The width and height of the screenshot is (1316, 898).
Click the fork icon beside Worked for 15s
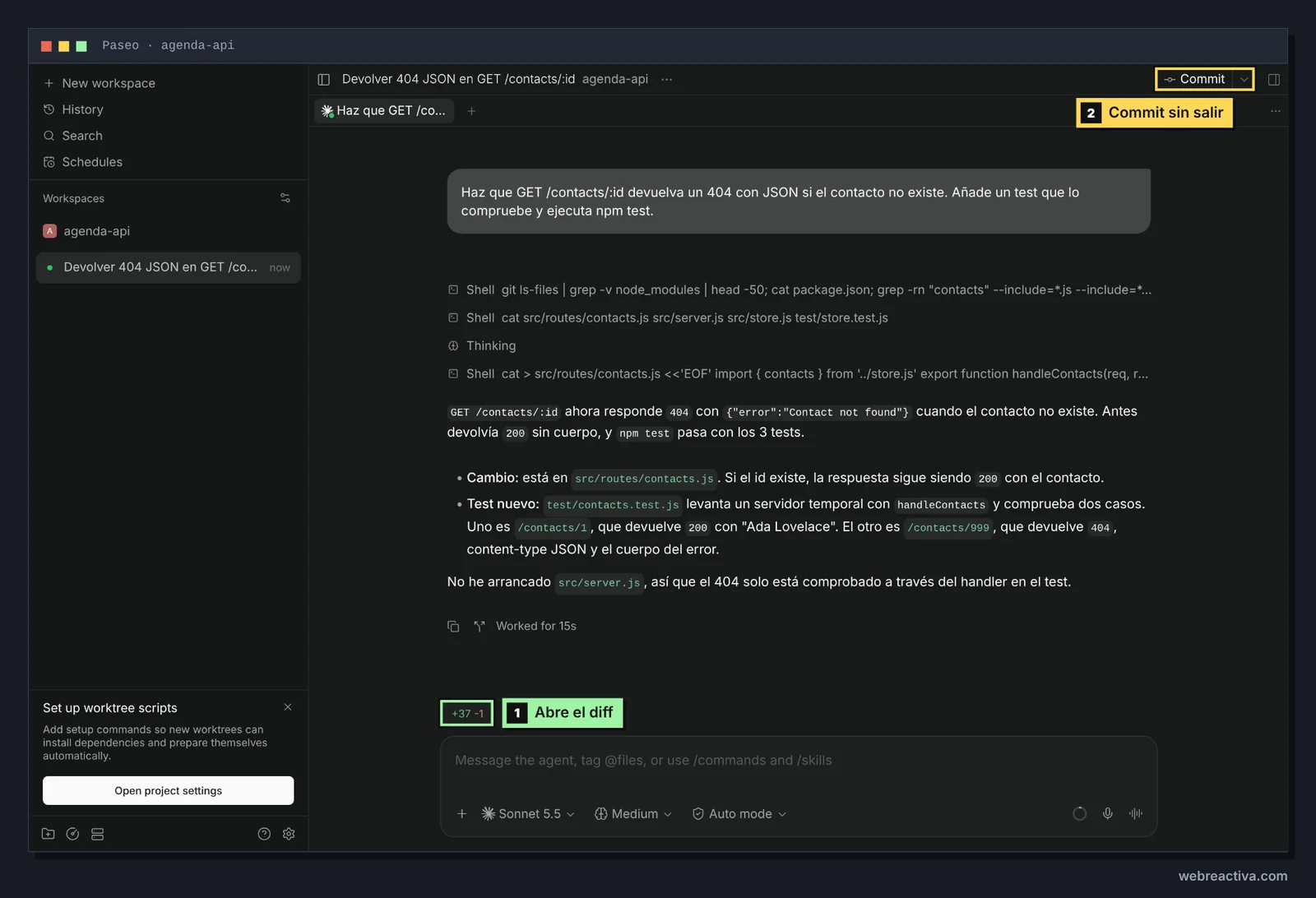click(480, 627)
